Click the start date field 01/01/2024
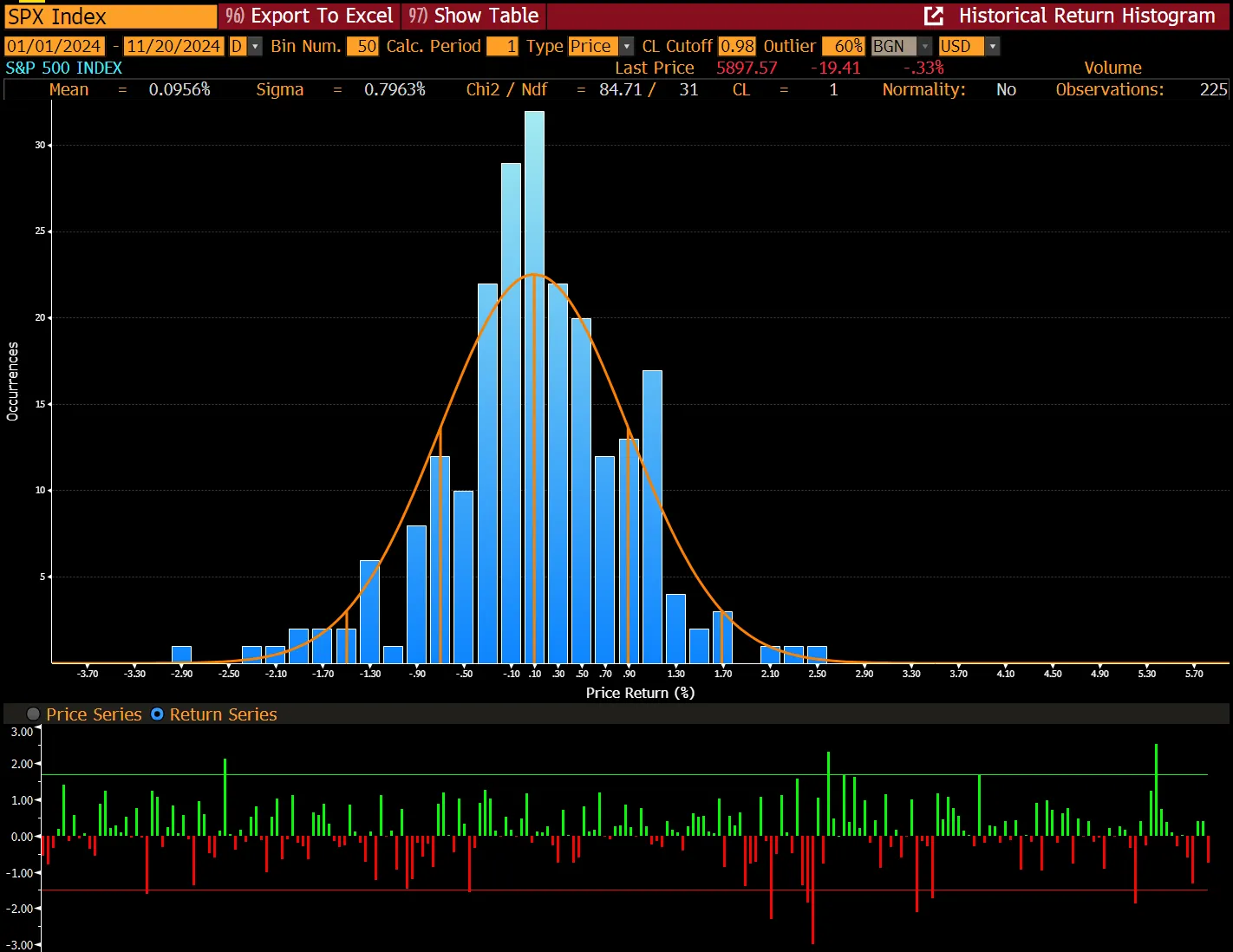 (54, 47)
